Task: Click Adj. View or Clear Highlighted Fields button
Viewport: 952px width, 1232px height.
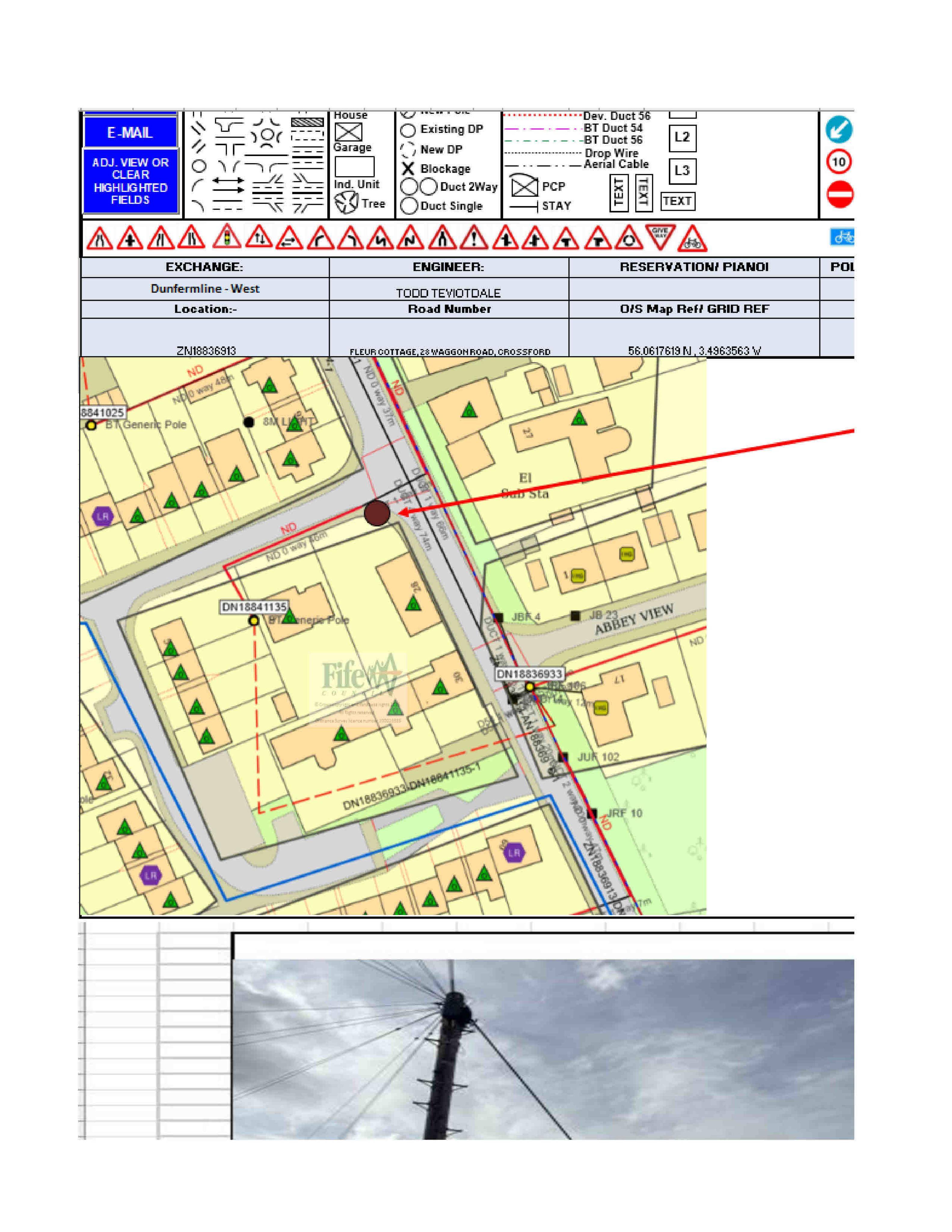Action: pyautogui.click(x=130, y=180)
